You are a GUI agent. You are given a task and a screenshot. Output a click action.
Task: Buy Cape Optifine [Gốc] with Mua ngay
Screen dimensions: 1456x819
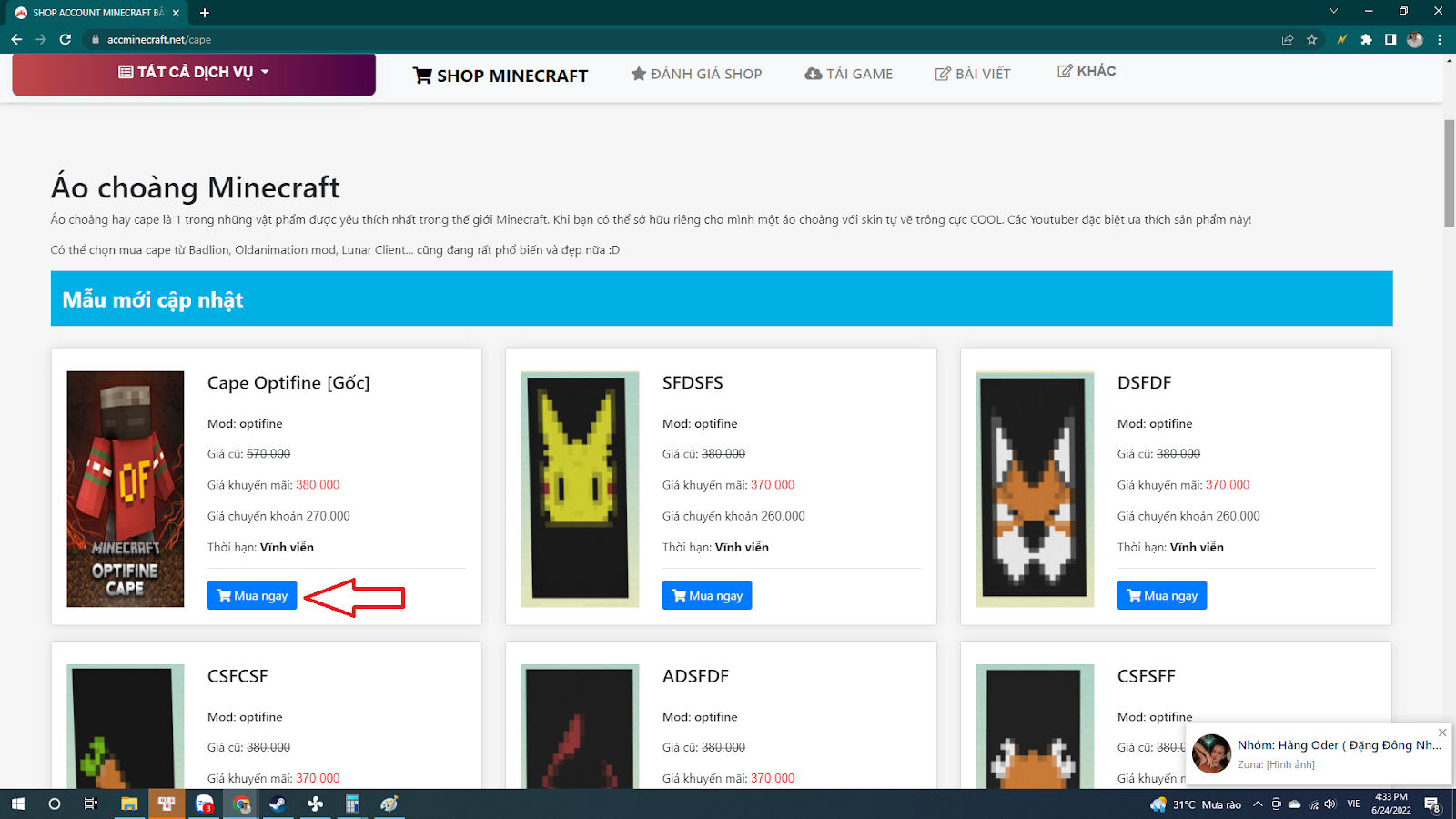point(252,595)
